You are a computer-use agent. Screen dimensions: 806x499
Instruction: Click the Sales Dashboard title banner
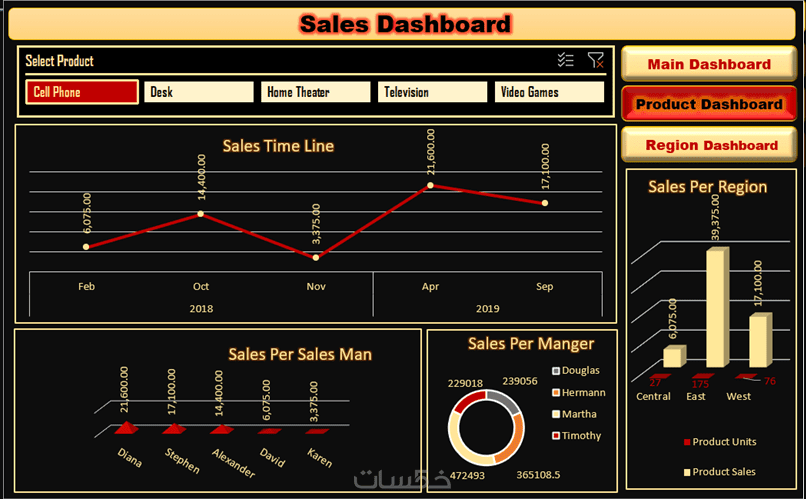coord(402,24)
